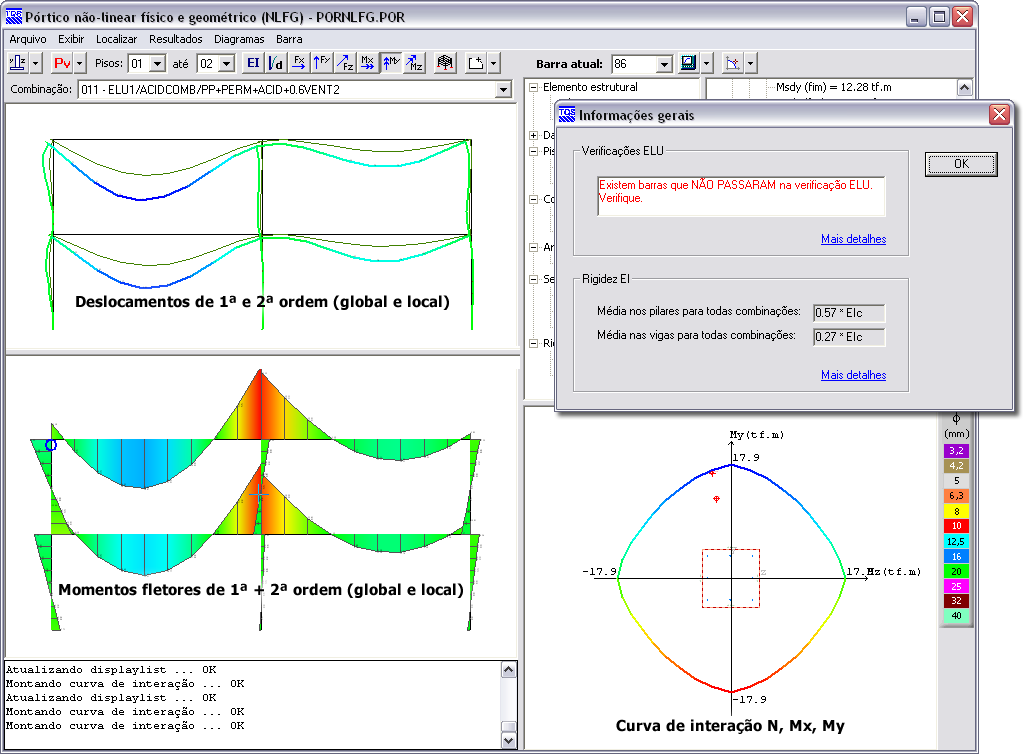Click the building structure view icon
Image resolution: width=1023 pixels, height=754 pixels.
pos(446,63)
